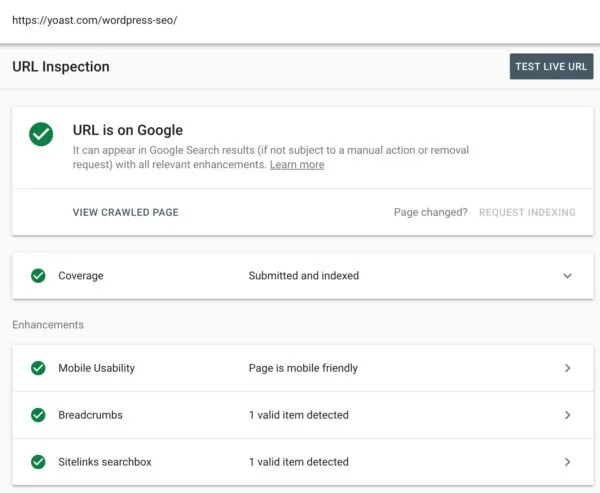Click Breadcrumbs '1 valid item detected' text

coord(299,415)
